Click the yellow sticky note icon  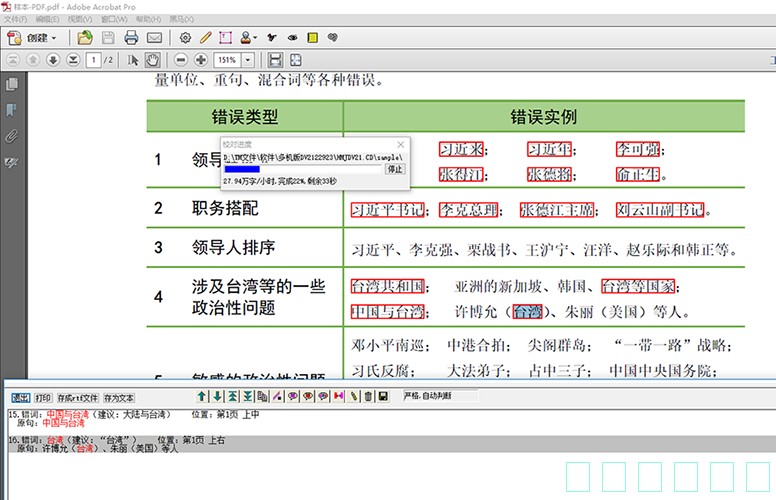312,38
